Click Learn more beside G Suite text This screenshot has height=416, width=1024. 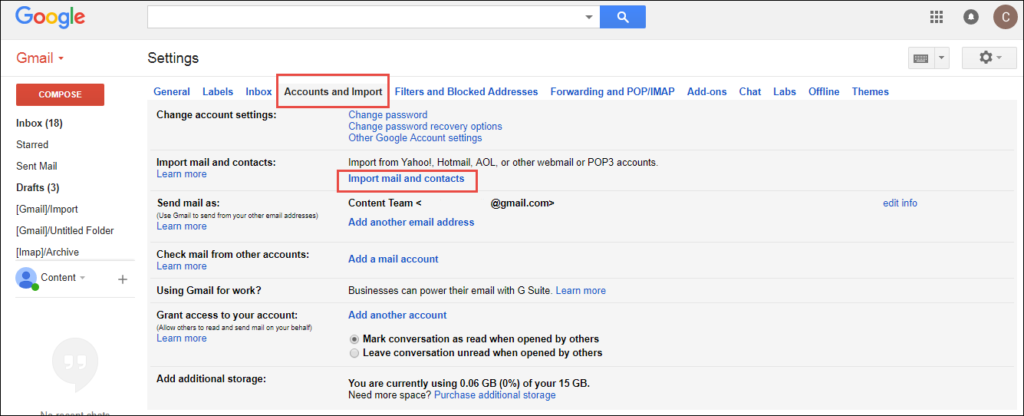[581, 291]
